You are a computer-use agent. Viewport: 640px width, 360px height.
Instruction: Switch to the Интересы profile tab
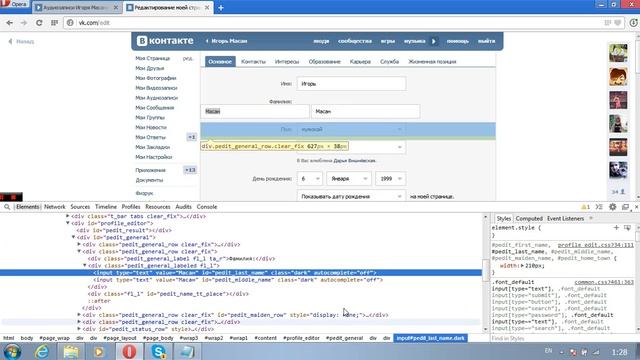287,62
